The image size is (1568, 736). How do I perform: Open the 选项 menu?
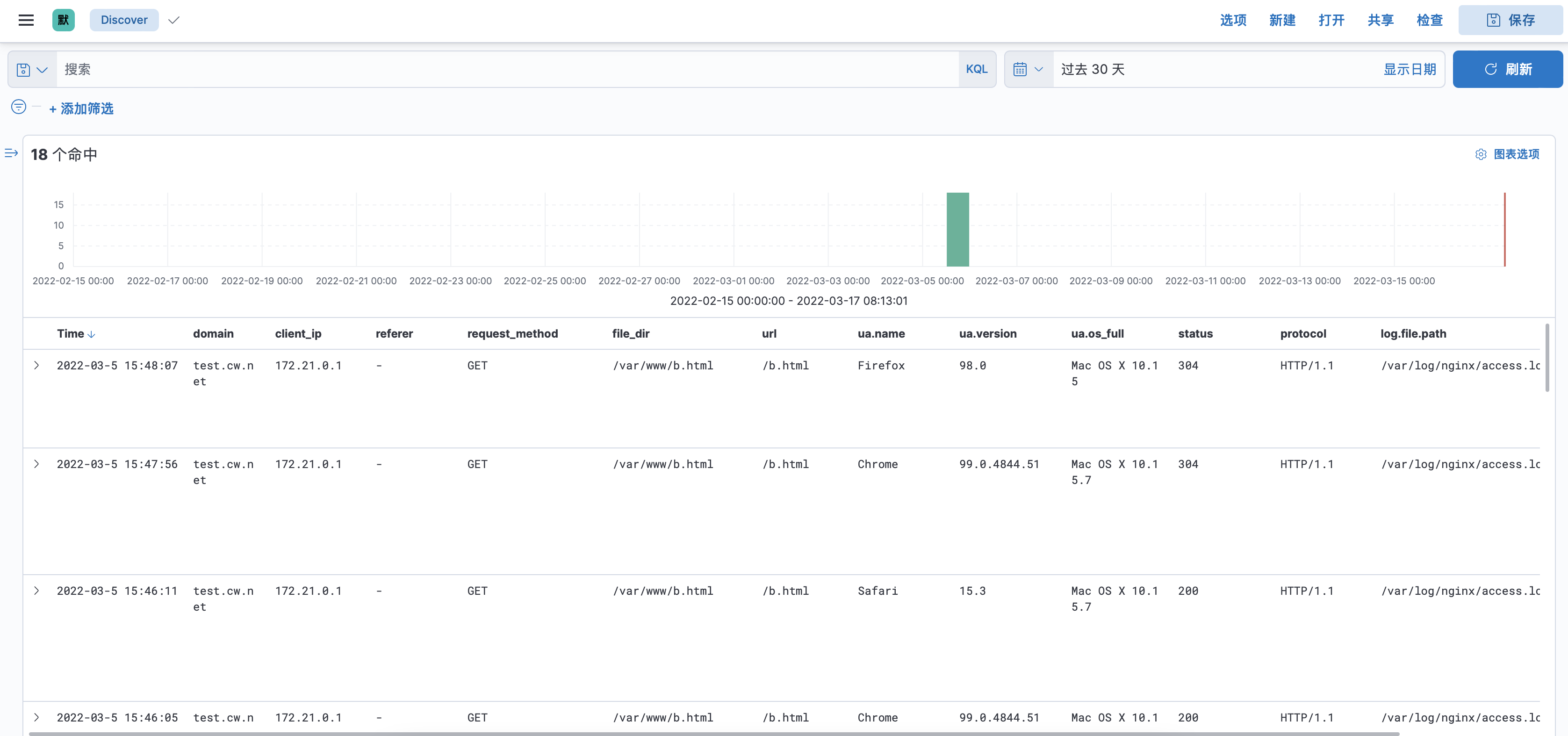(1233, 20)
